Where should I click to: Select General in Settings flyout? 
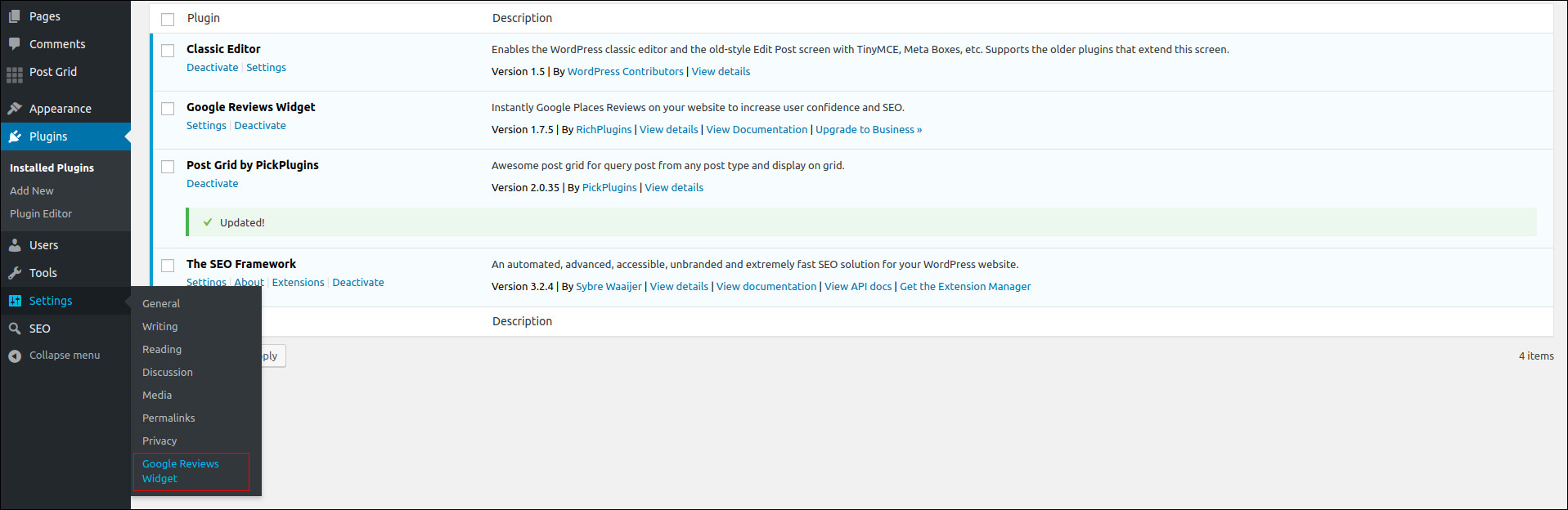[x=161, y=303]
